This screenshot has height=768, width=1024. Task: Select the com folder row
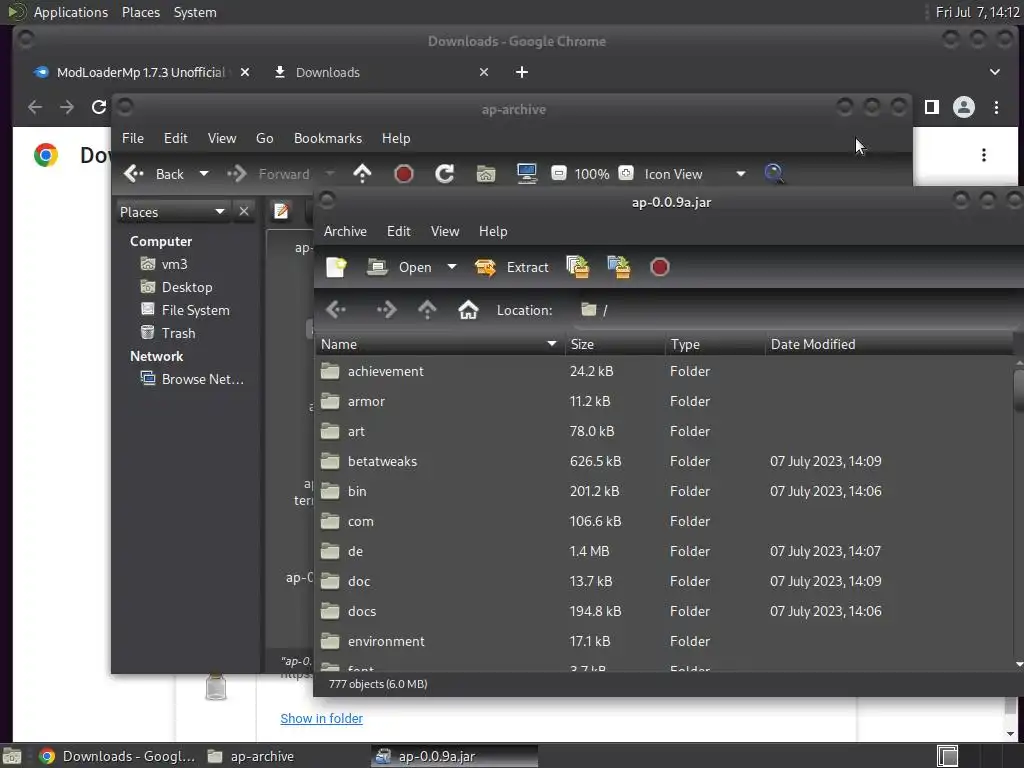pos(664,521)
